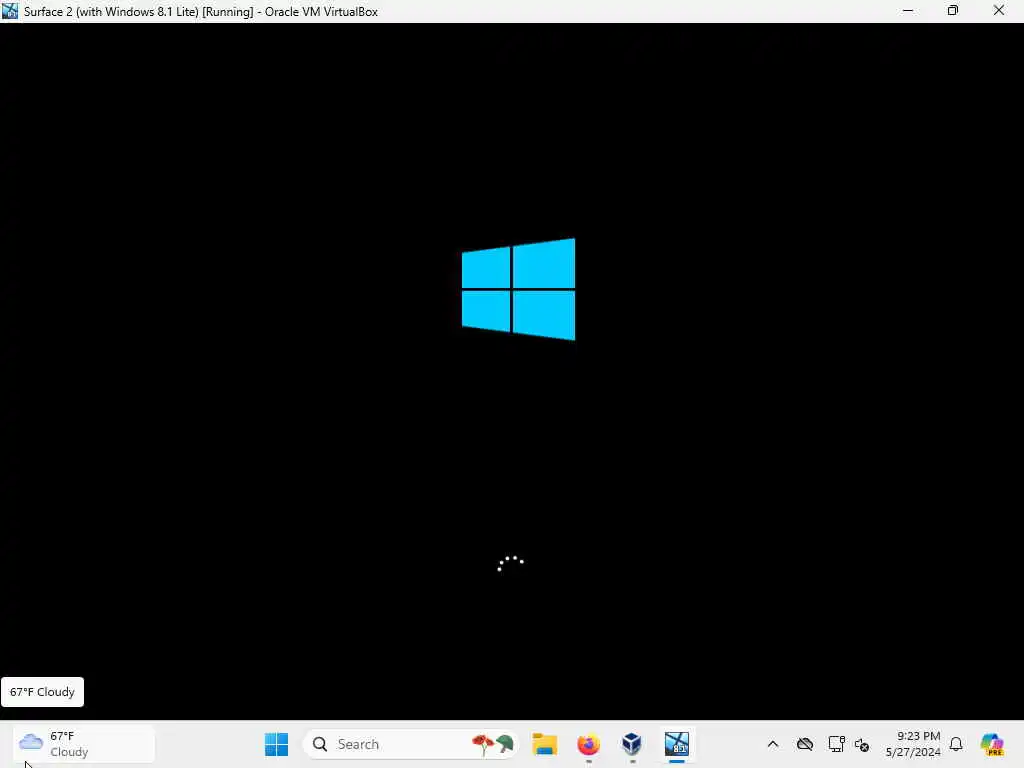Click the VirtualBox window title bar icon
The height and width of the screenshot is (768, 1024).
tap(10, 11)
